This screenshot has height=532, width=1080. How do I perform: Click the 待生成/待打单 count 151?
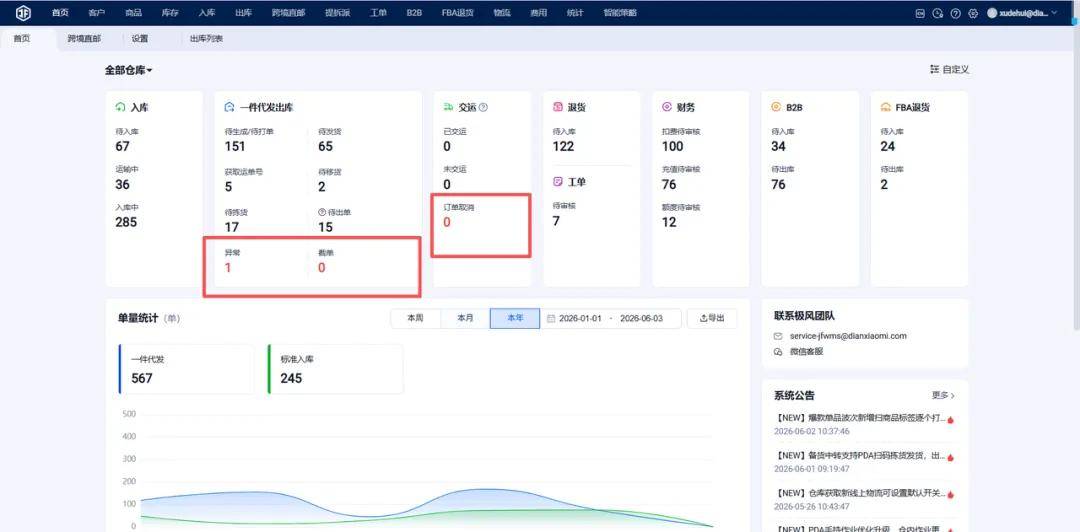pos(235,146)
